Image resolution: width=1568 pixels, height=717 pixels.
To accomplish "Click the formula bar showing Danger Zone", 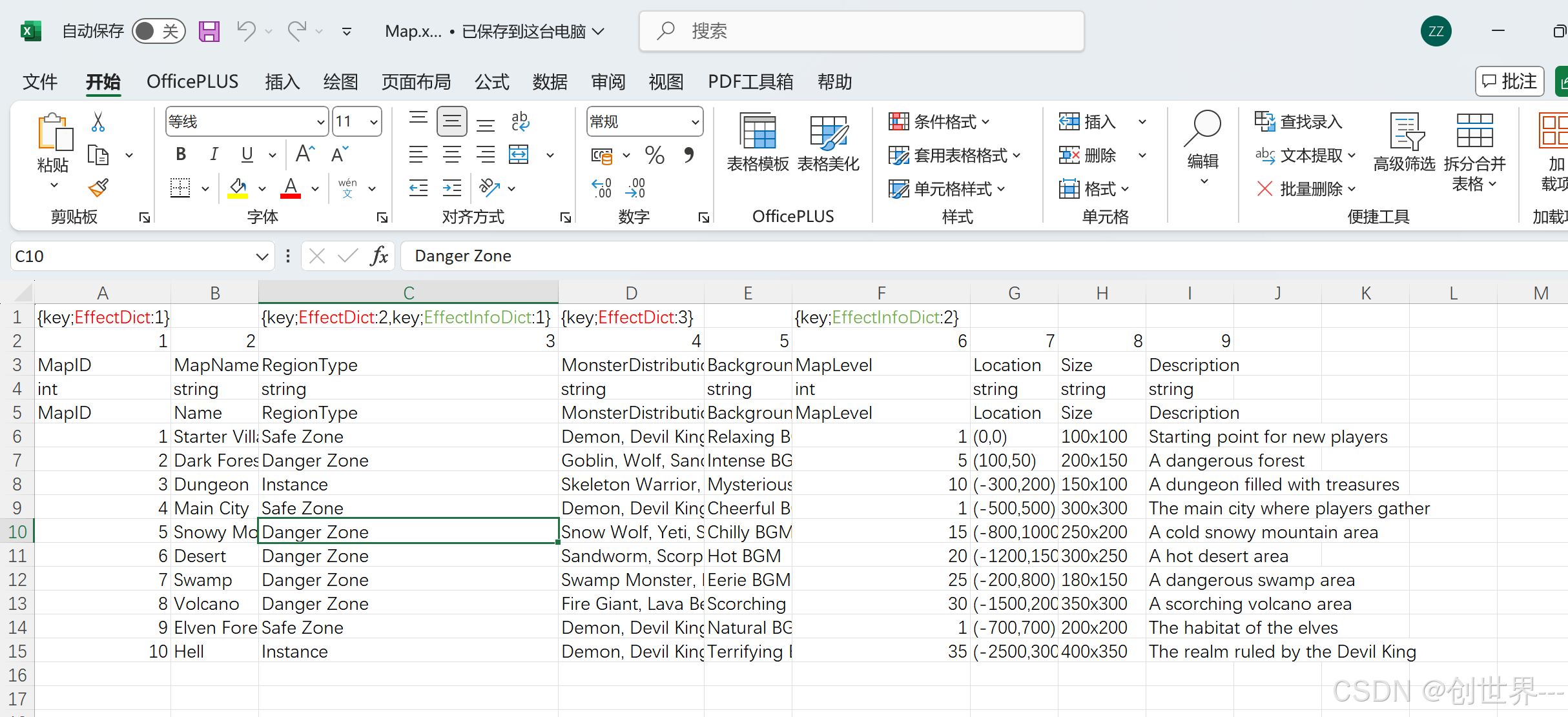I will pyautogui.click(x=984, y=256).
